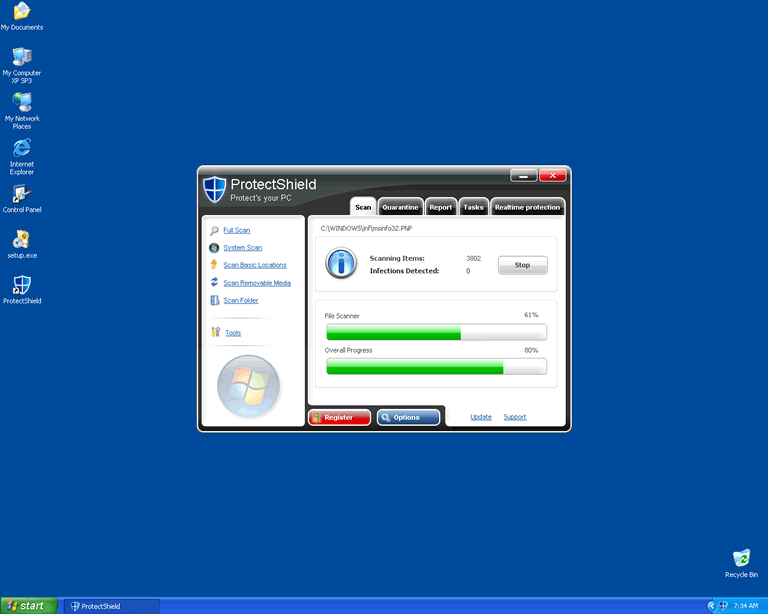Click the System Scan Windows icon

click(214, 248)
